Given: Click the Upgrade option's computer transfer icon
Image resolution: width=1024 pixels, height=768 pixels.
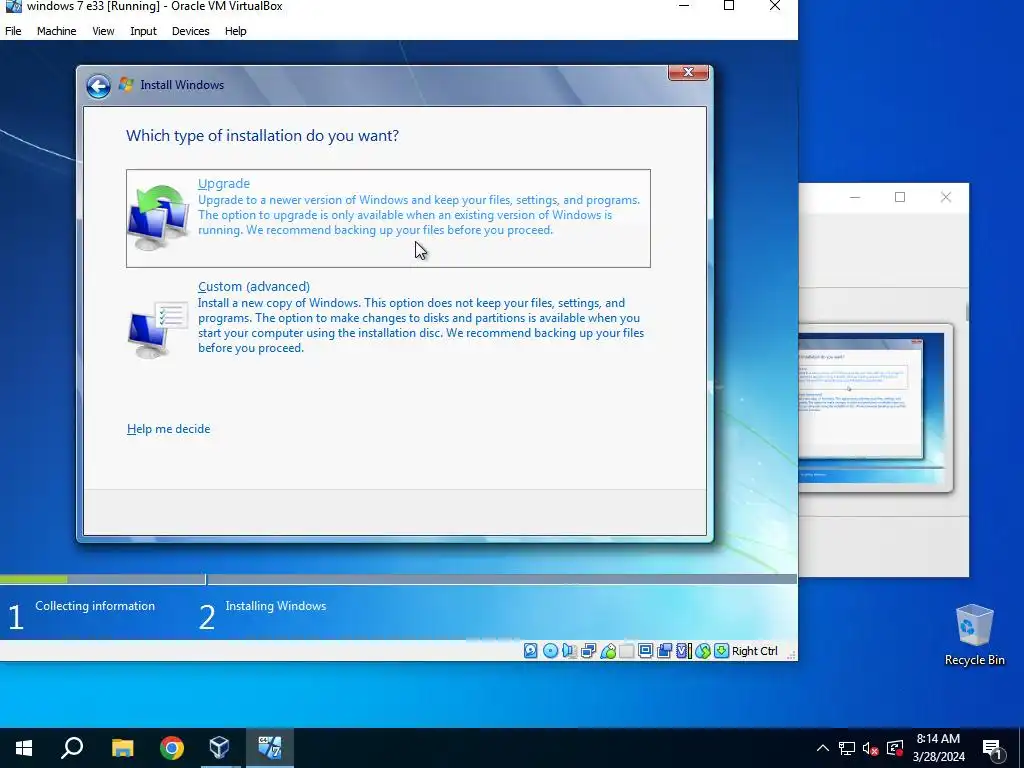Looking at the screenshot, I should (159, 218).
